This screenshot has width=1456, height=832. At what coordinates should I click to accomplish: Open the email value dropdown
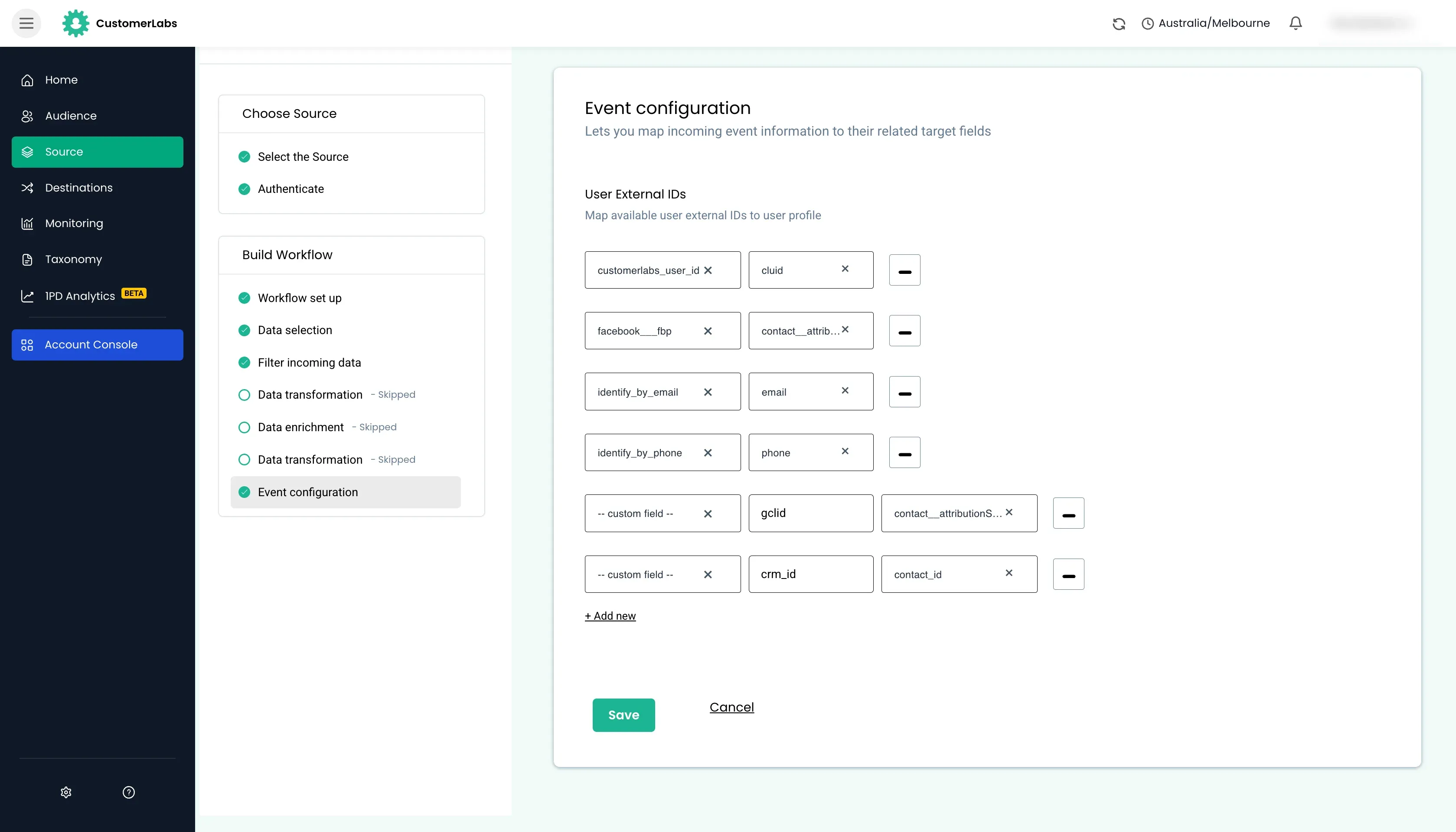coord(811,391)
